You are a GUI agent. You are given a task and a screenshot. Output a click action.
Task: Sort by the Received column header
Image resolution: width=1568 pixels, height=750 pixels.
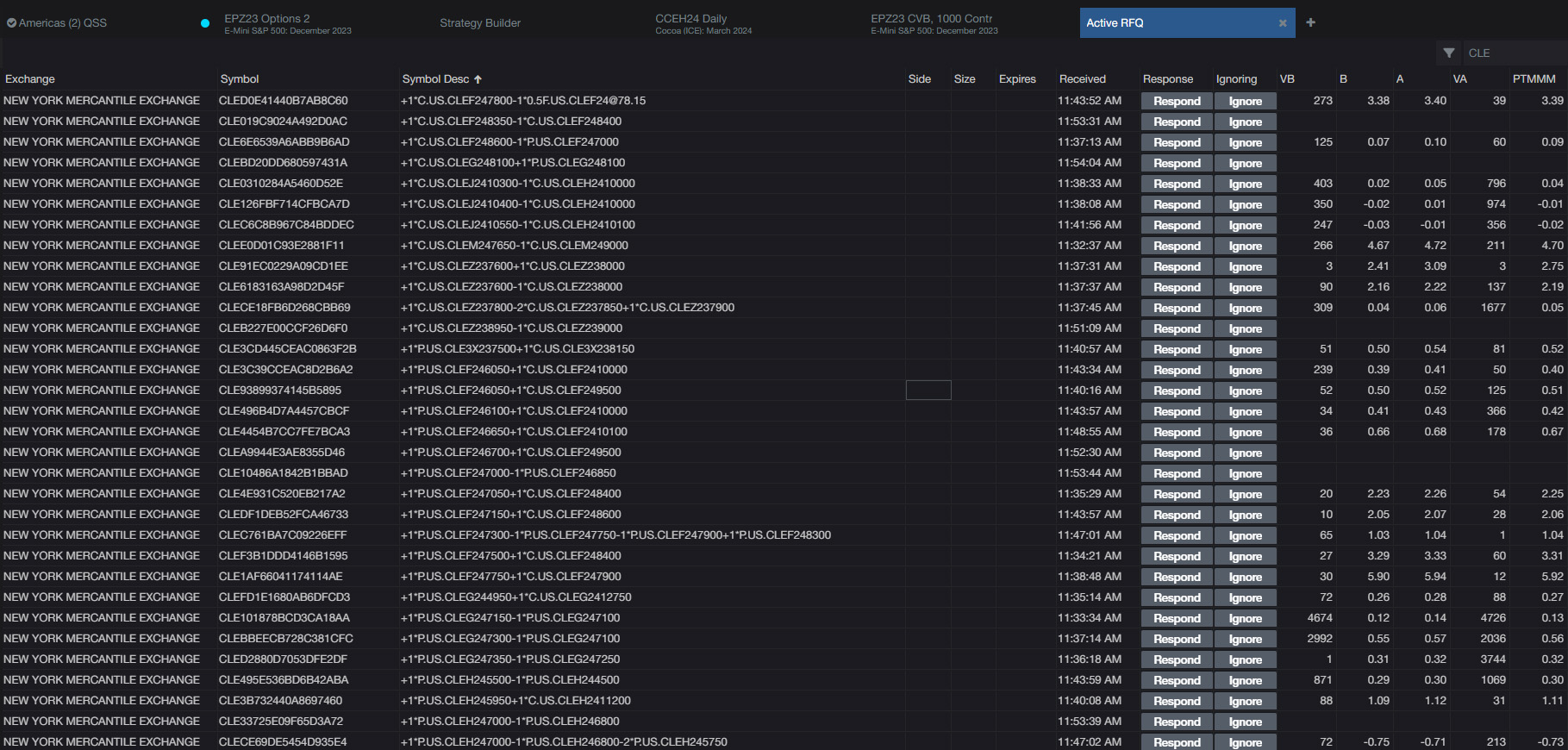(1082, 79)
